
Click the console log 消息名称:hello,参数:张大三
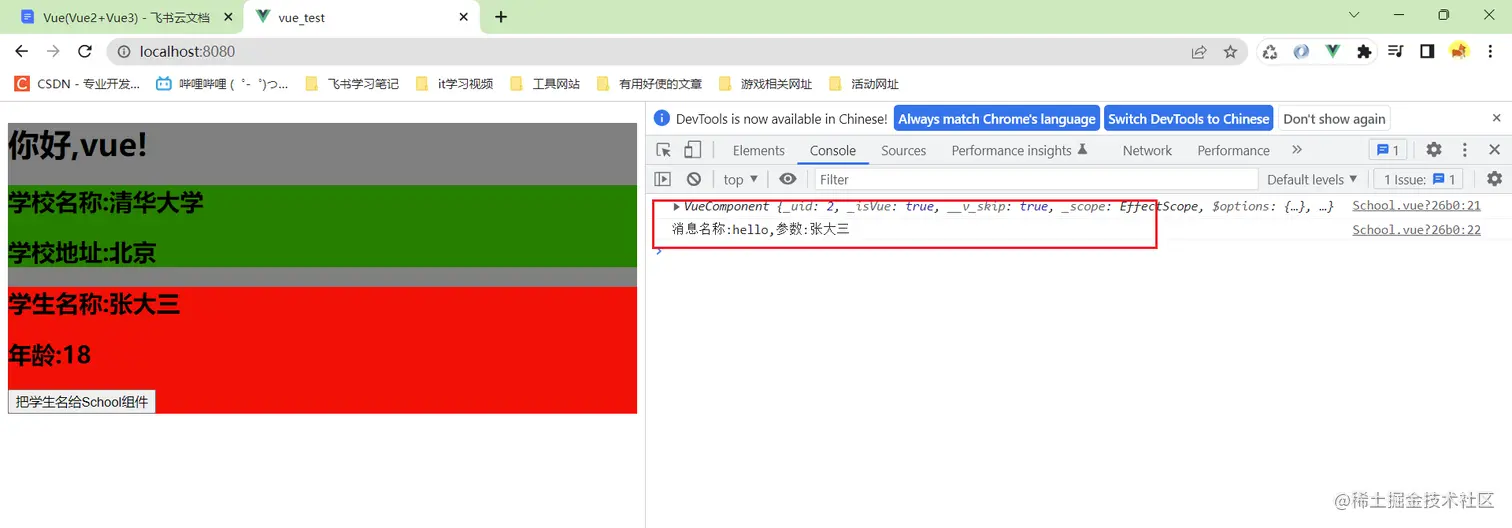point(760,230)
